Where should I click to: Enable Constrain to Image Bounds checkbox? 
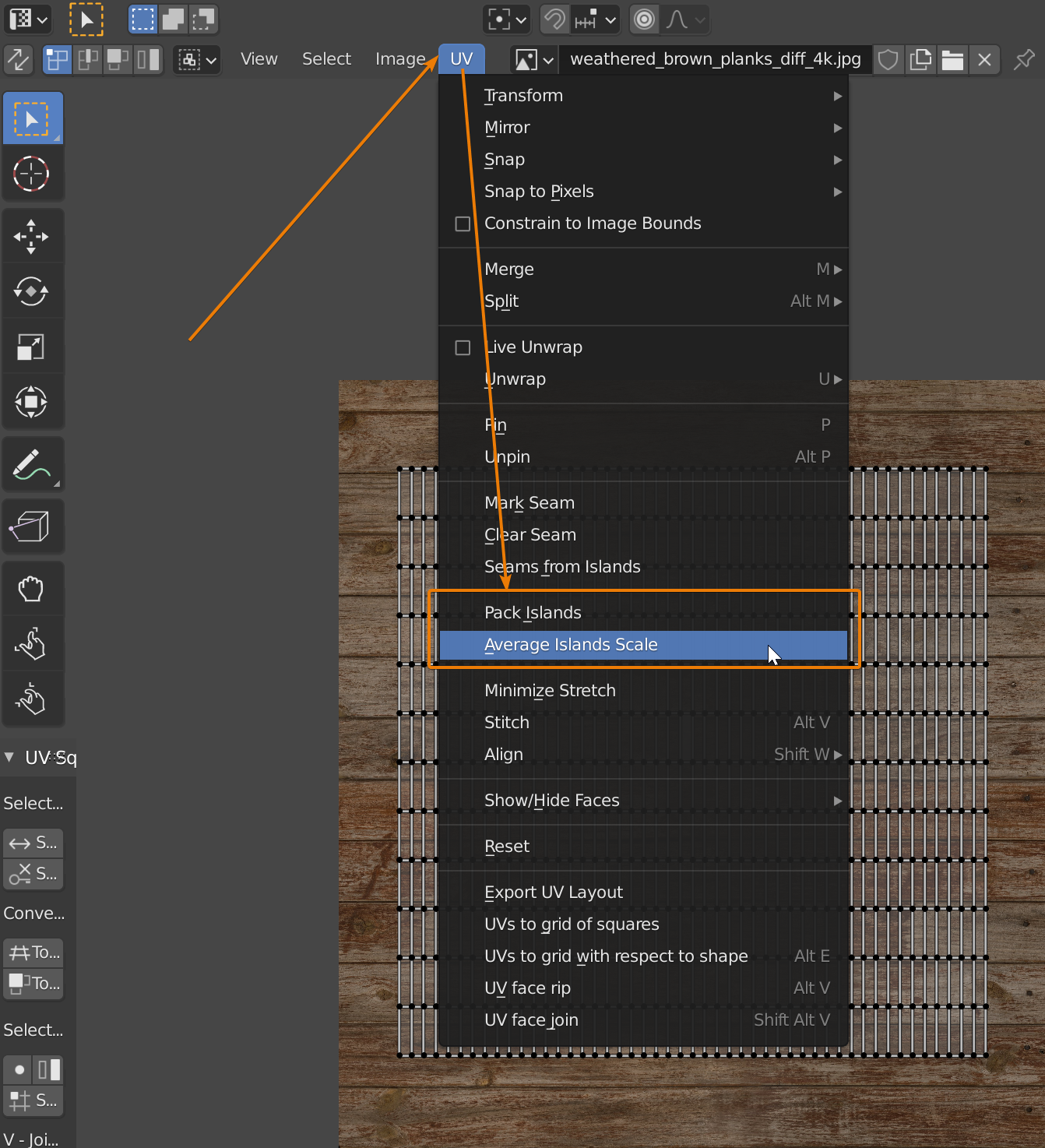463,224
